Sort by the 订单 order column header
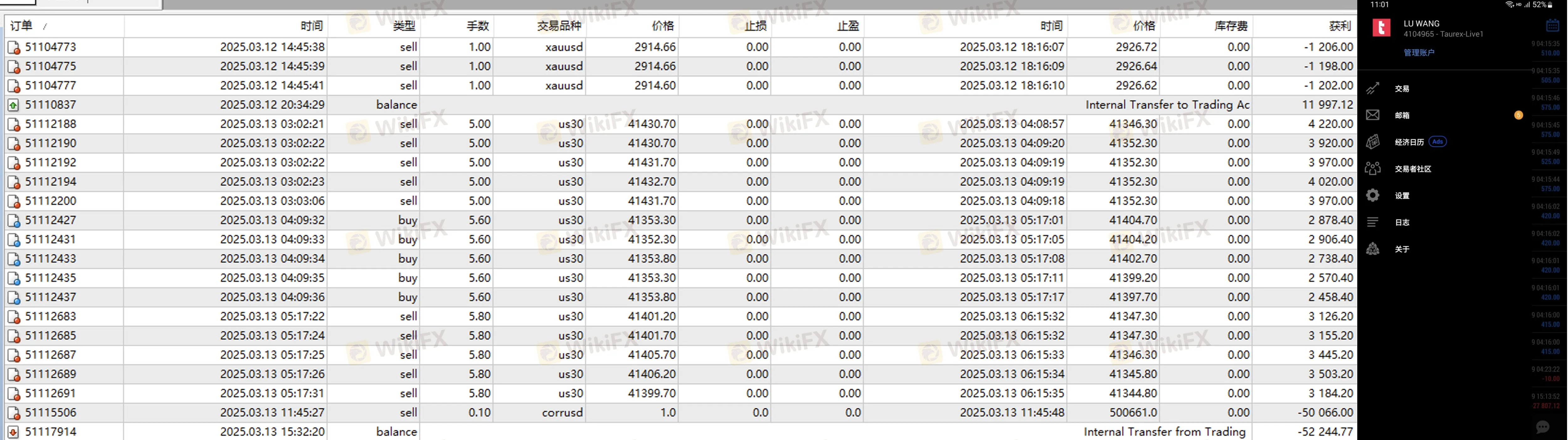The width and height of the screenshot is (1568, 440). [x=21, y=26]
